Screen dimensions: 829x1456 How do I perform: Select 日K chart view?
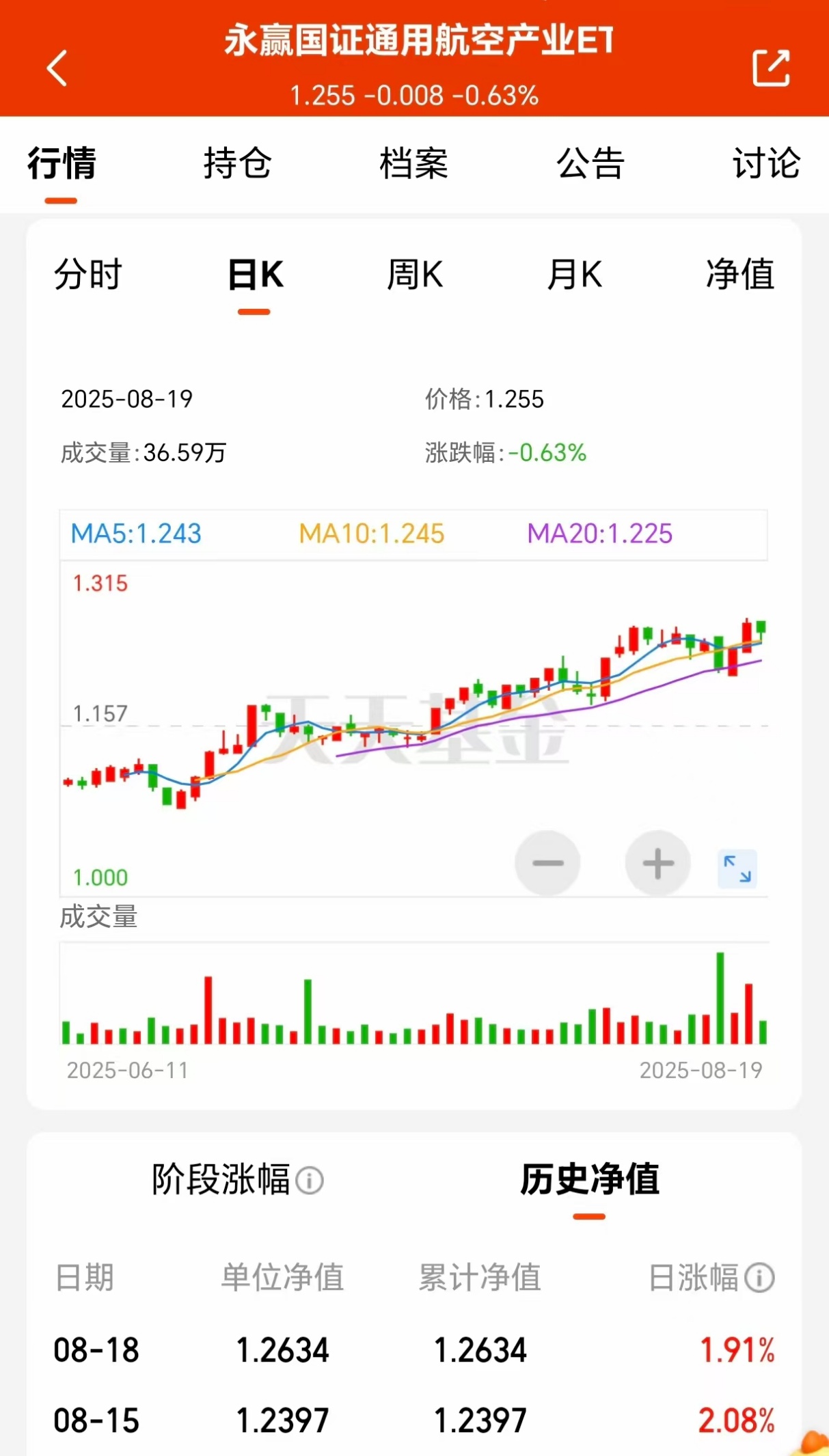(255, 275)
